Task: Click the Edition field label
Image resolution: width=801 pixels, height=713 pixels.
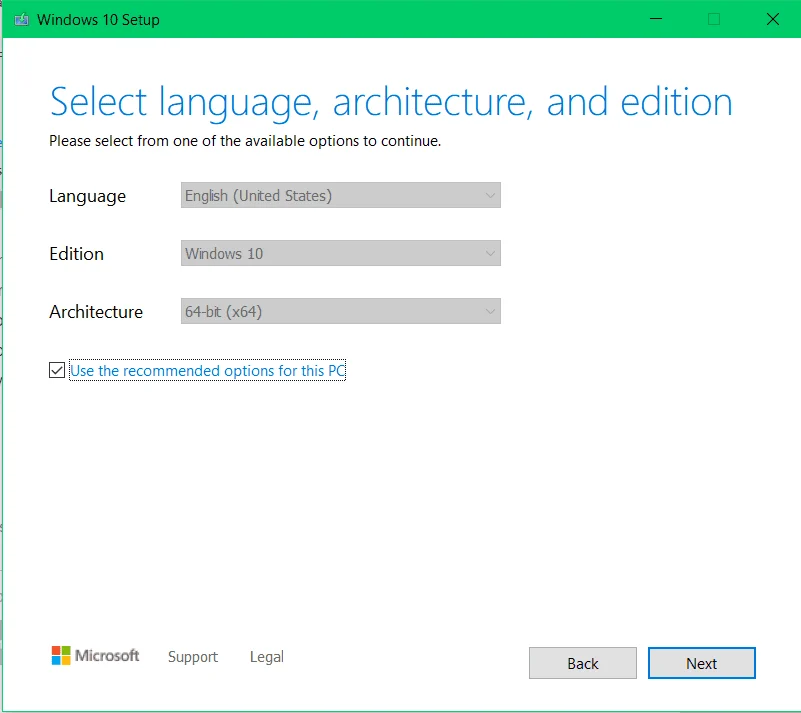Action: [76, 254]
